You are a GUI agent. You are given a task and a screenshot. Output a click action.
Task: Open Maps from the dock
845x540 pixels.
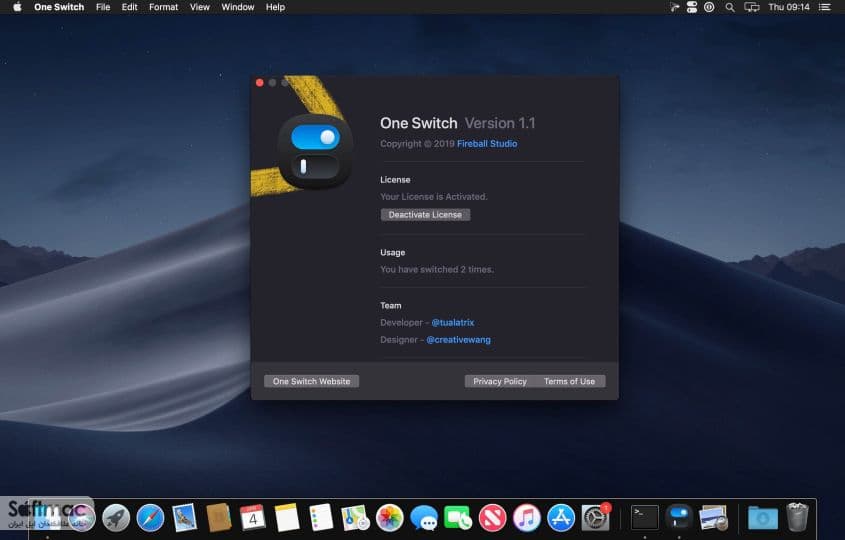coord(355,517)
